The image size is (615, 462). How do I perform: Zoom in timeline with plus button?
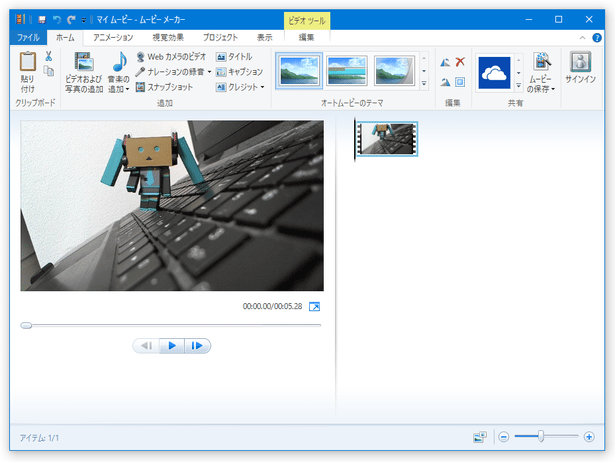pos(589,437)
